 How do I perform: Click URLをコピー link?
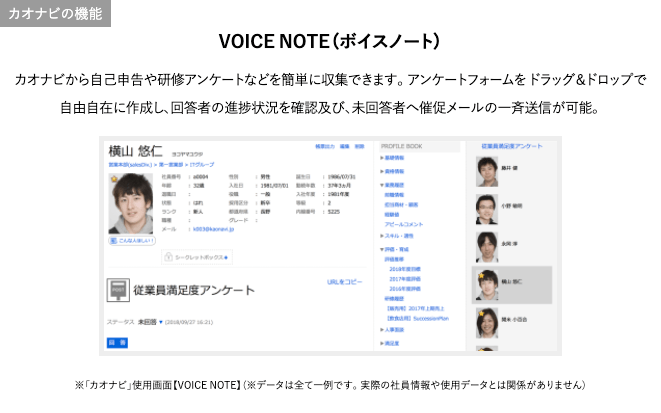click(x=344, y=282)
